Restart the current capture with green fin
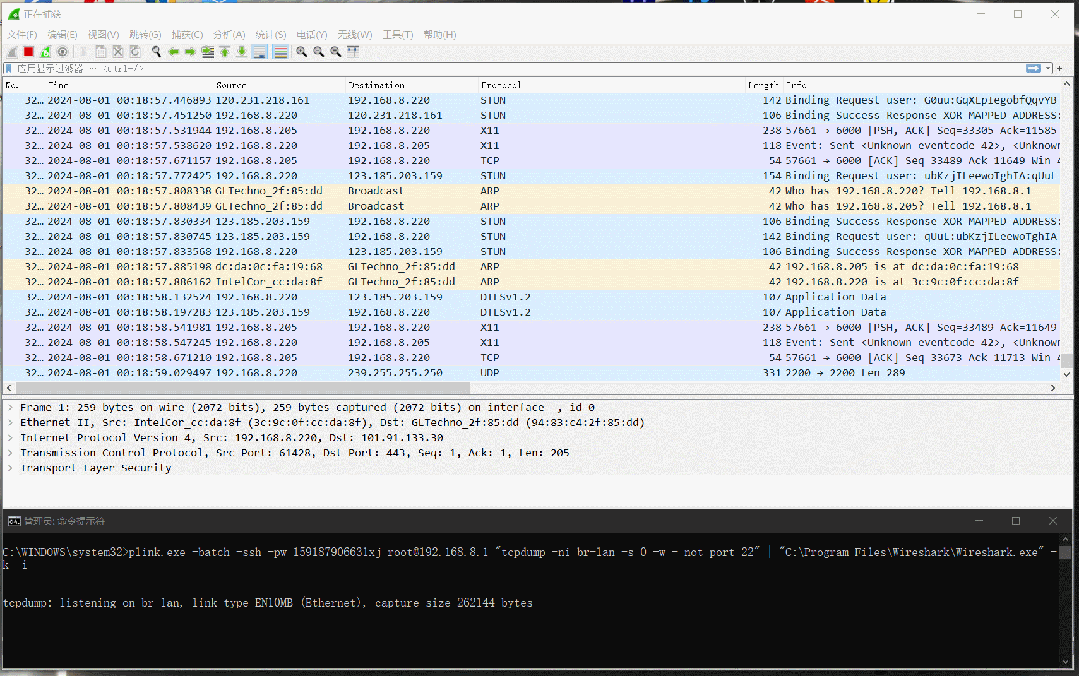This screenshot has height=676, width=1079. coord(45,52)
